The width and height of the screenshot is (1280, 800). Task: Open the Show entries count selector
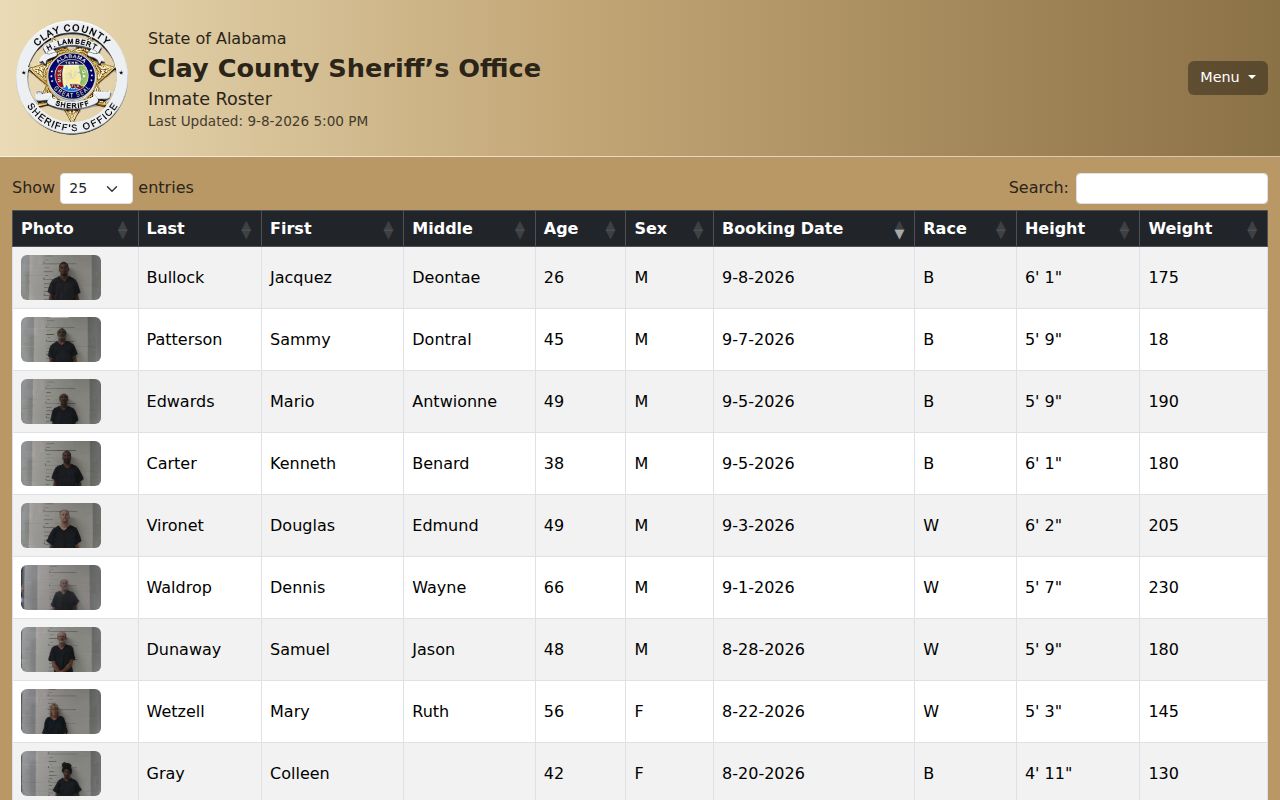pos(96,188)
